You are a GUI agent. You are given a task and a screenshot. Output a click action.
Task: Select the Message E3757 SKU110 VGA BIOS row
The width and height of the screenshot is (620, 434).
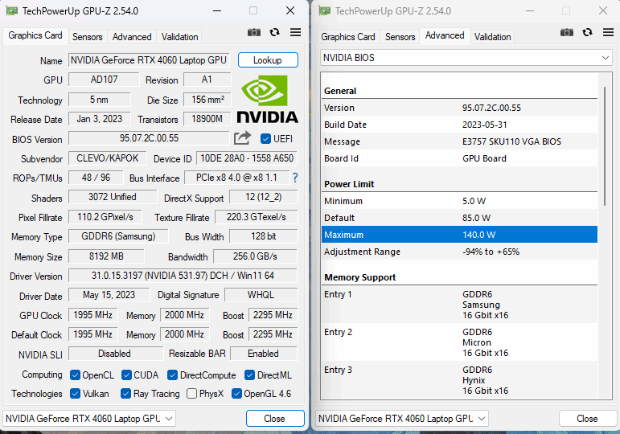tap(459, 142)
